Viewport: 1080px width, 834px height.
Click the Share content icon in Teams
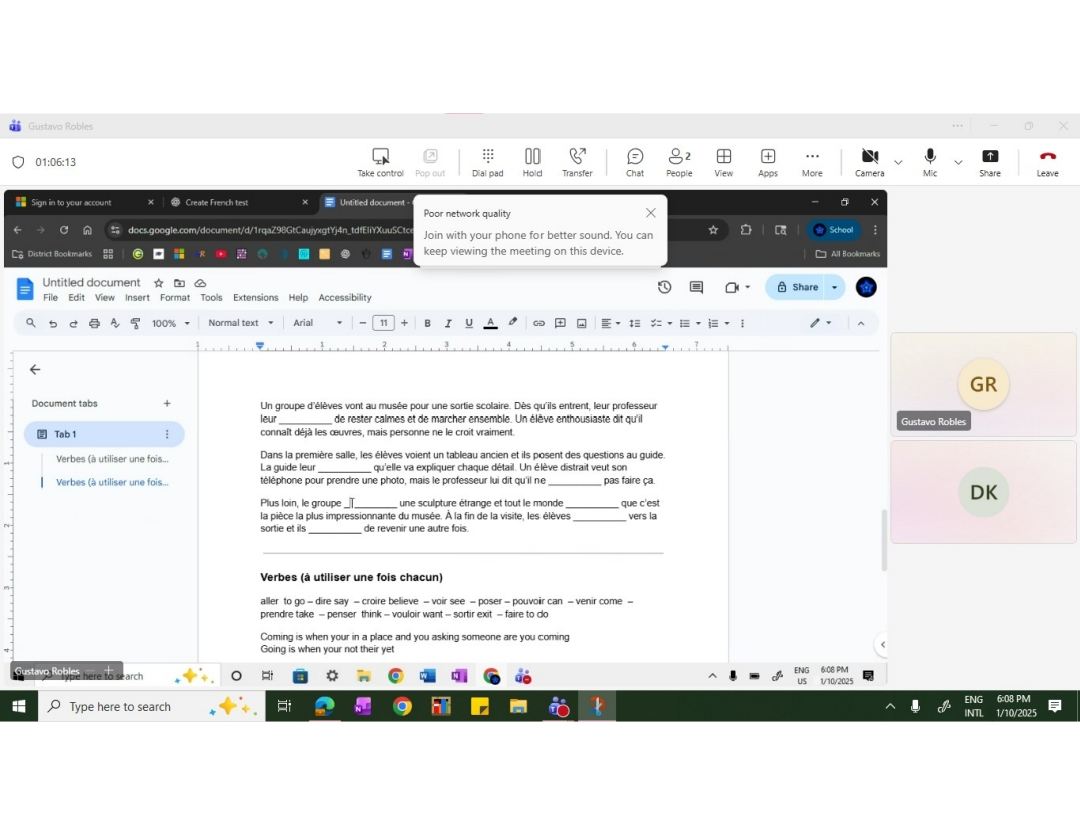click(x=990, y=163)
